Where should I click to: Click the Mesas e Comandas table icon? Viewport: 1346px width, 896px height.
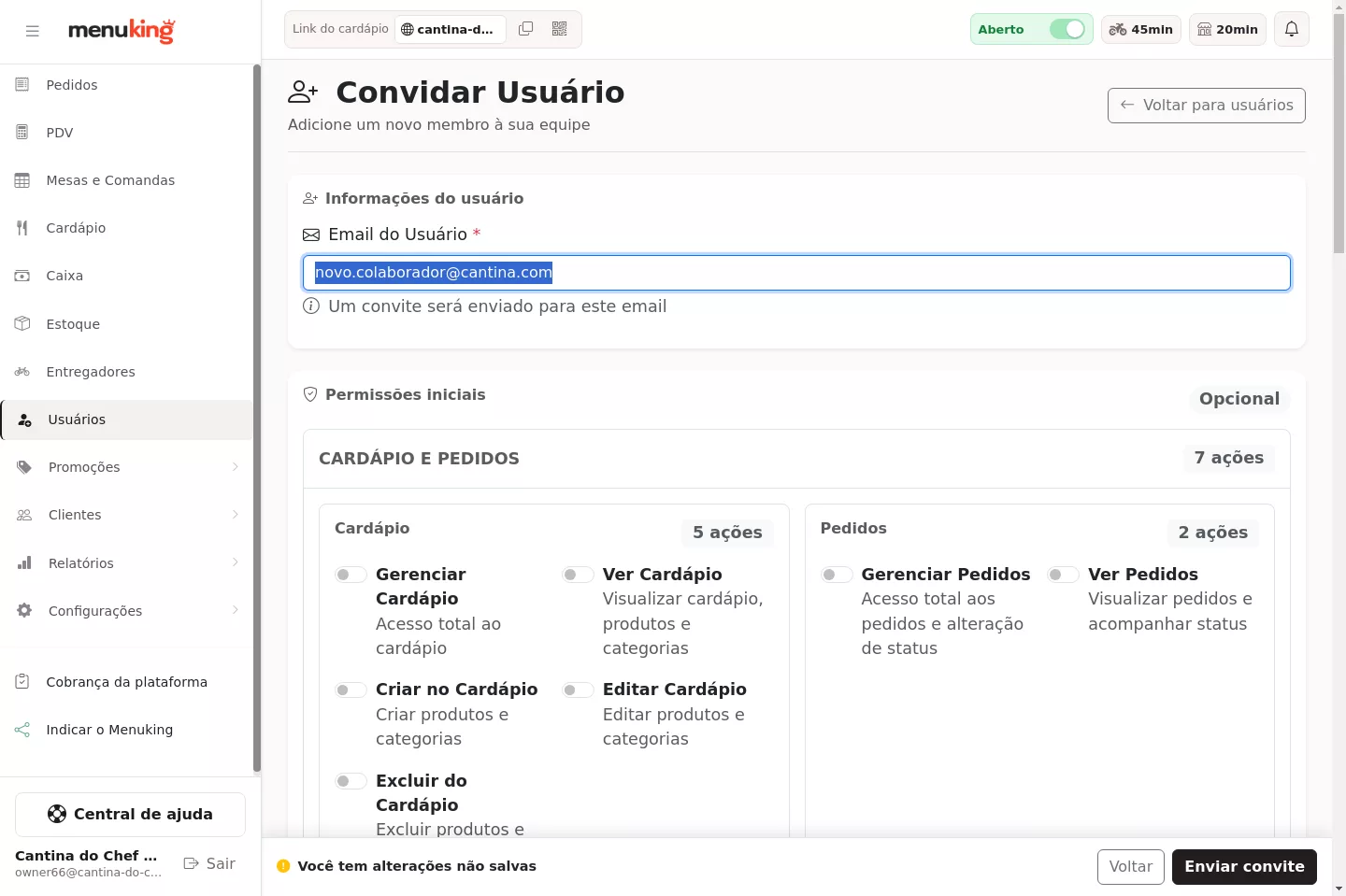[x=22, y=180]
